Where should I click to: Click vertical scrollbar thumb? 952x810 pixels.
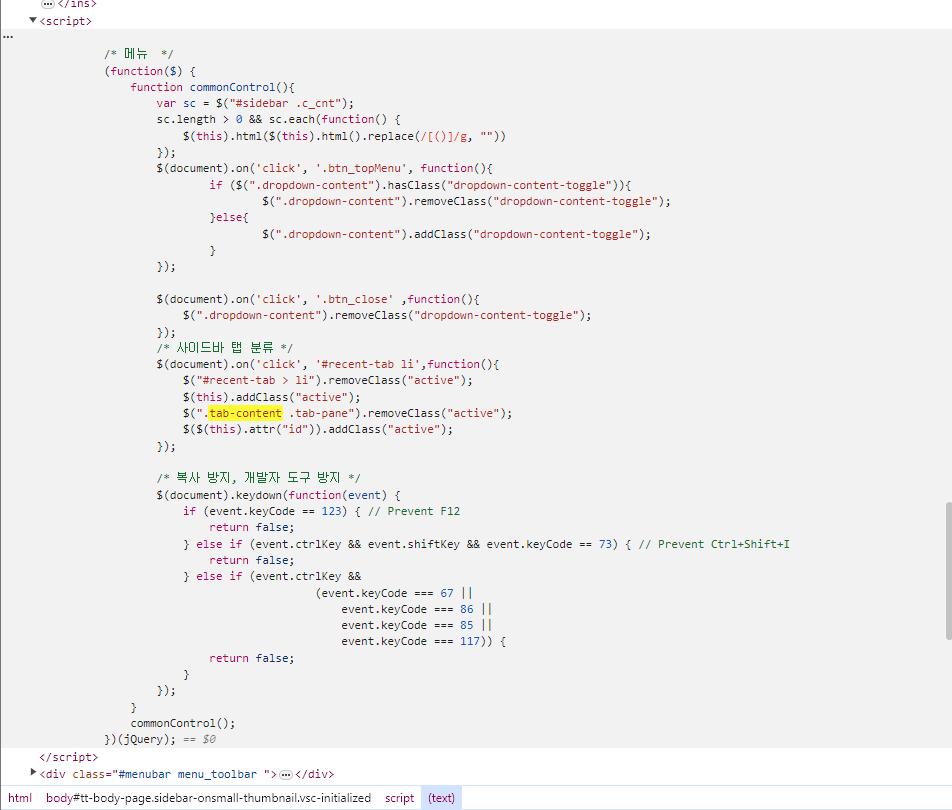tap(948, 571)
